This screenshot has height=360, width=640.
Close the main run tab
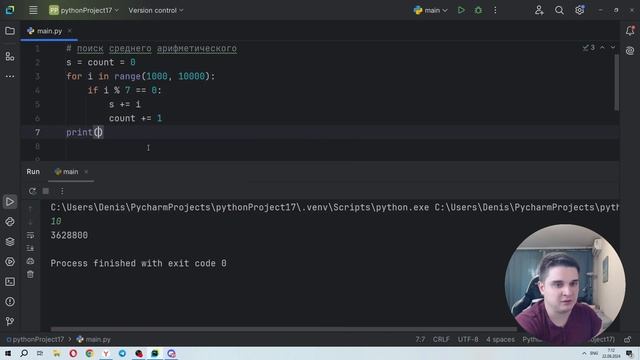[86, 172]
